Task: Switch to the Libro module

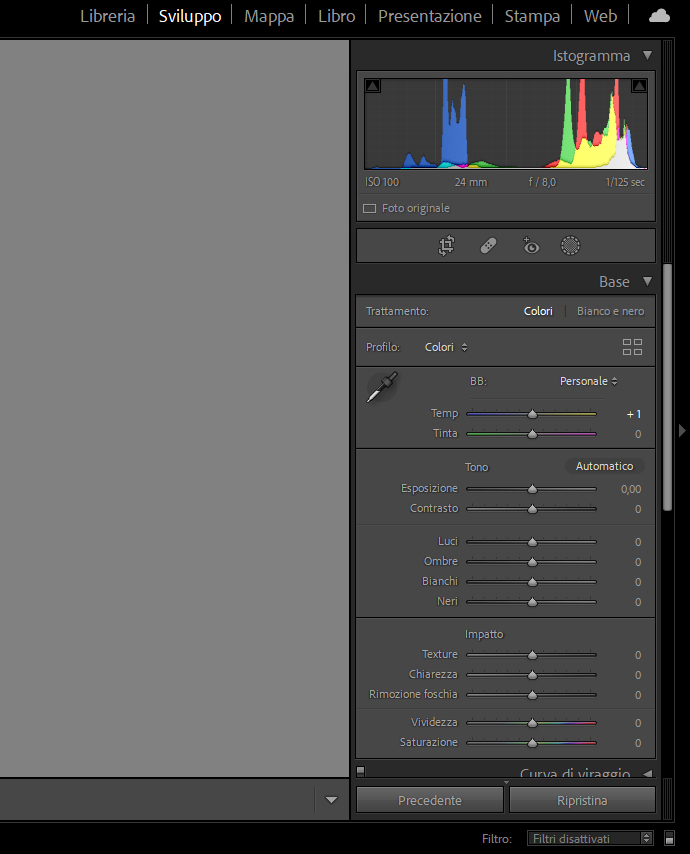Action: [337, 16]
